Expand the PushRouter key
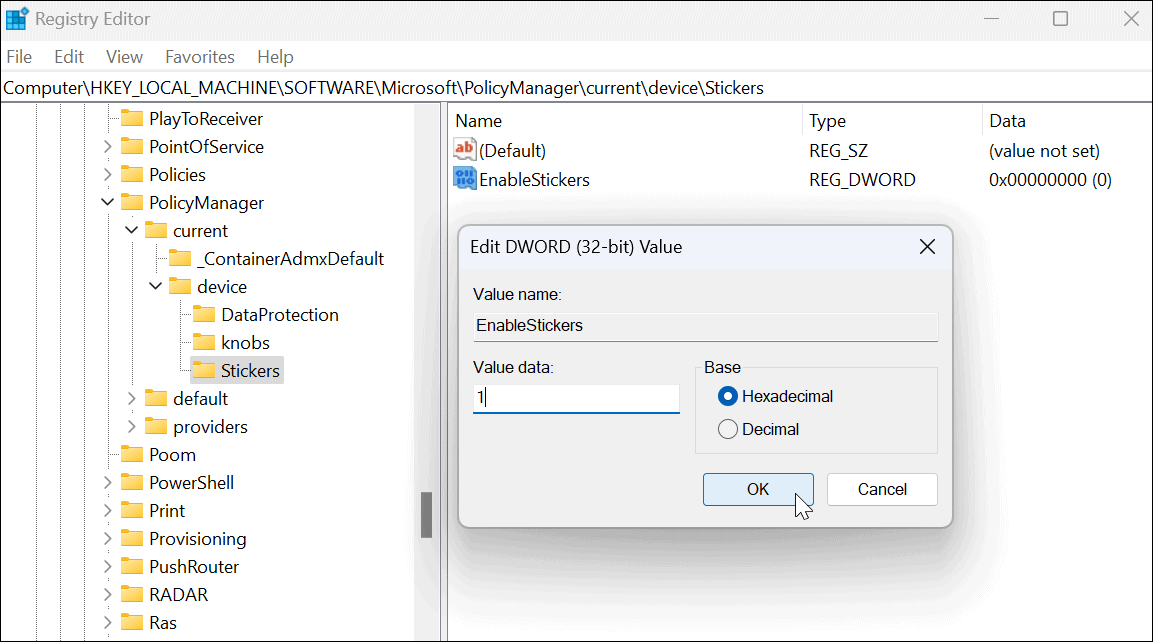Viewport: 1153px width, 642px height. [x=106, y=566]
